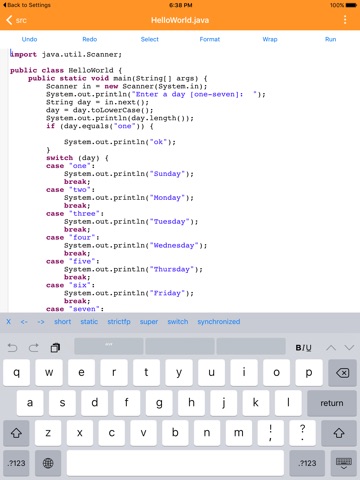Toggle the right shift key
This screenshot has width=360, height=480.
(339, 433)
